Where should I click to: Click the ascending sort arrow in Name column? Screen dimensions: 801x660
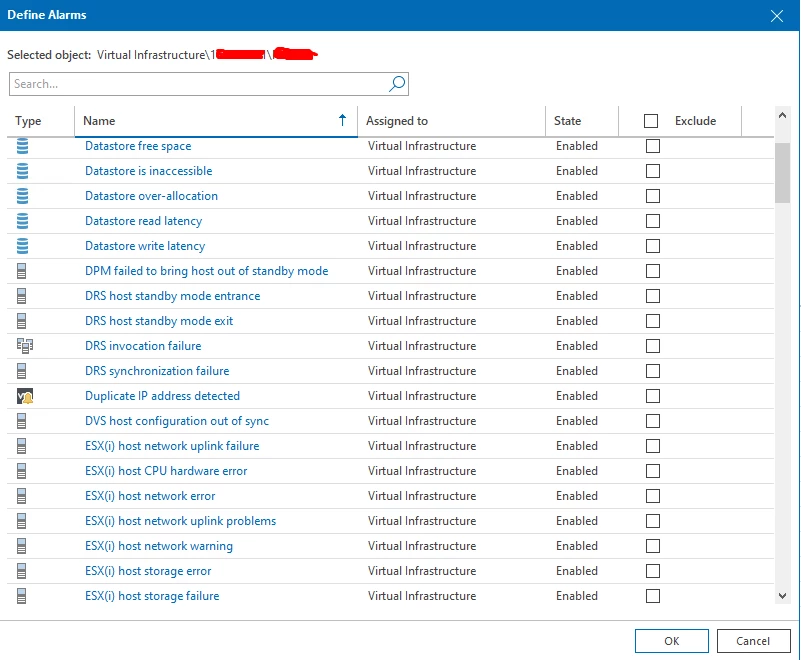(343, 120)
